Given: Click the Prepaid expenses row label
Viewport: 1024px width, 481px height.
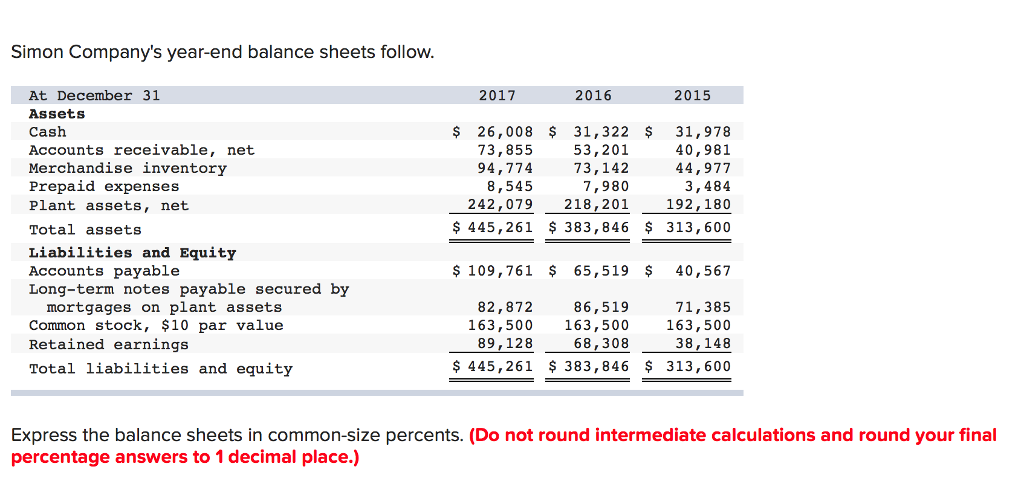Looking at the screenshot, I should click(104, 186).
